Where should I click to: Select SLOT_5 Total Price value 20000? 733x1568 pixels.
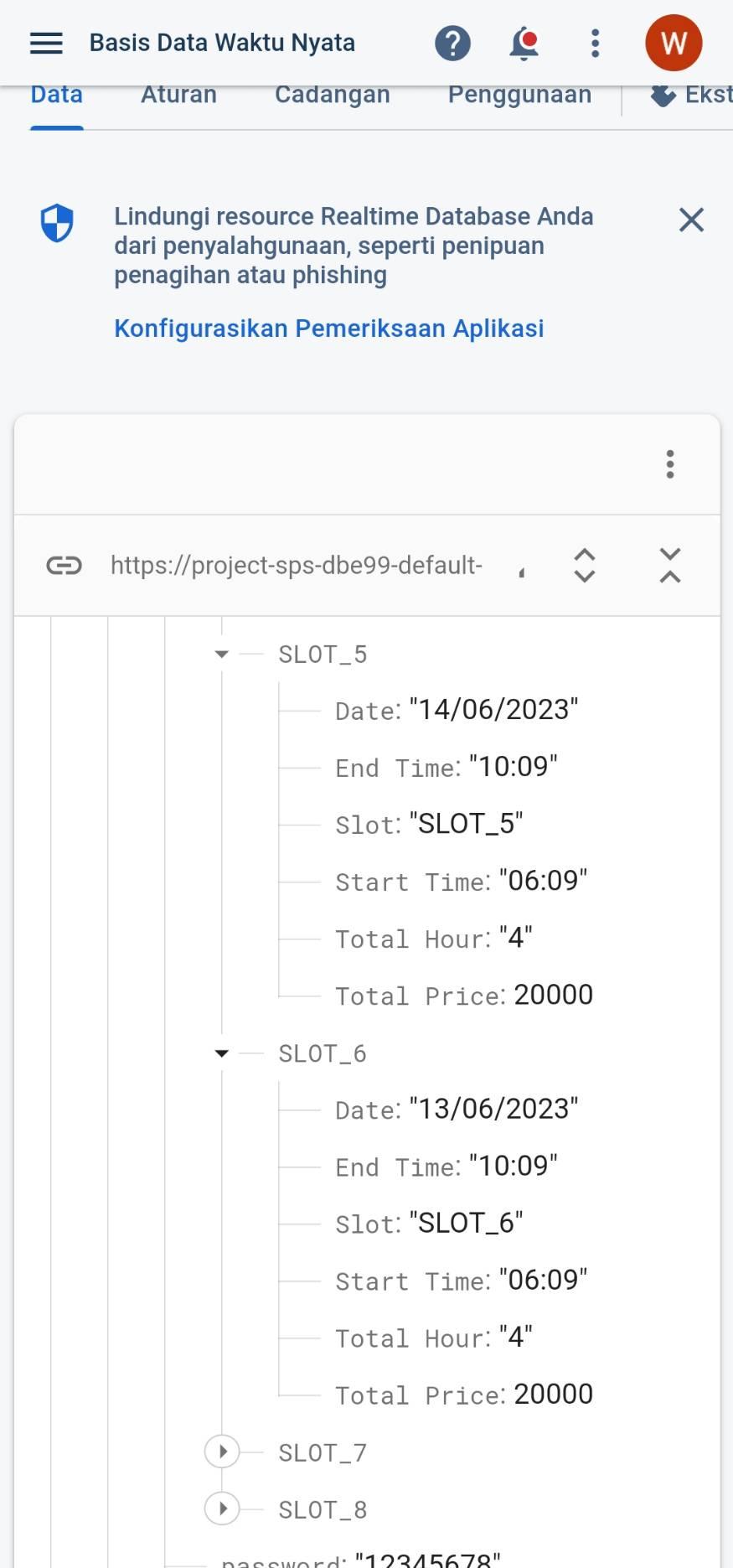coord(553,995)
